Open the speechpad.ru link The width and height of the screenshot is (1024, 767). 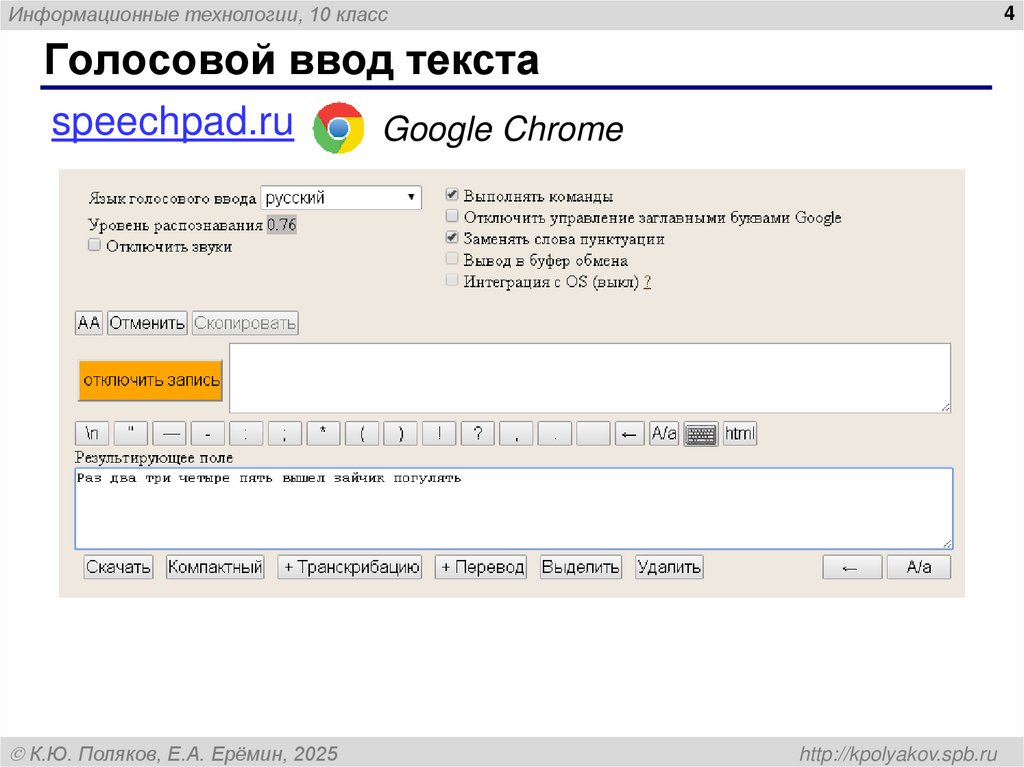(172, 122)
